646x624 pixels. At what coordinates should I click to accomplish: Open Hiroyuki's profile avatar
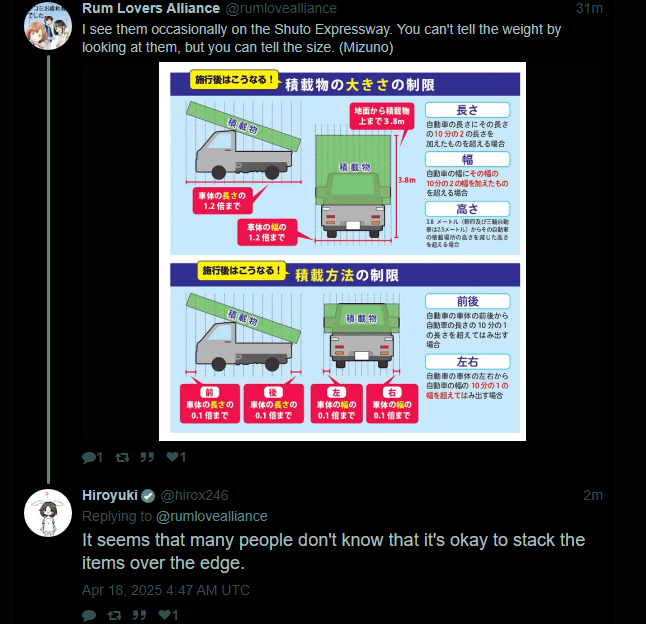click(x=47, y=513)
